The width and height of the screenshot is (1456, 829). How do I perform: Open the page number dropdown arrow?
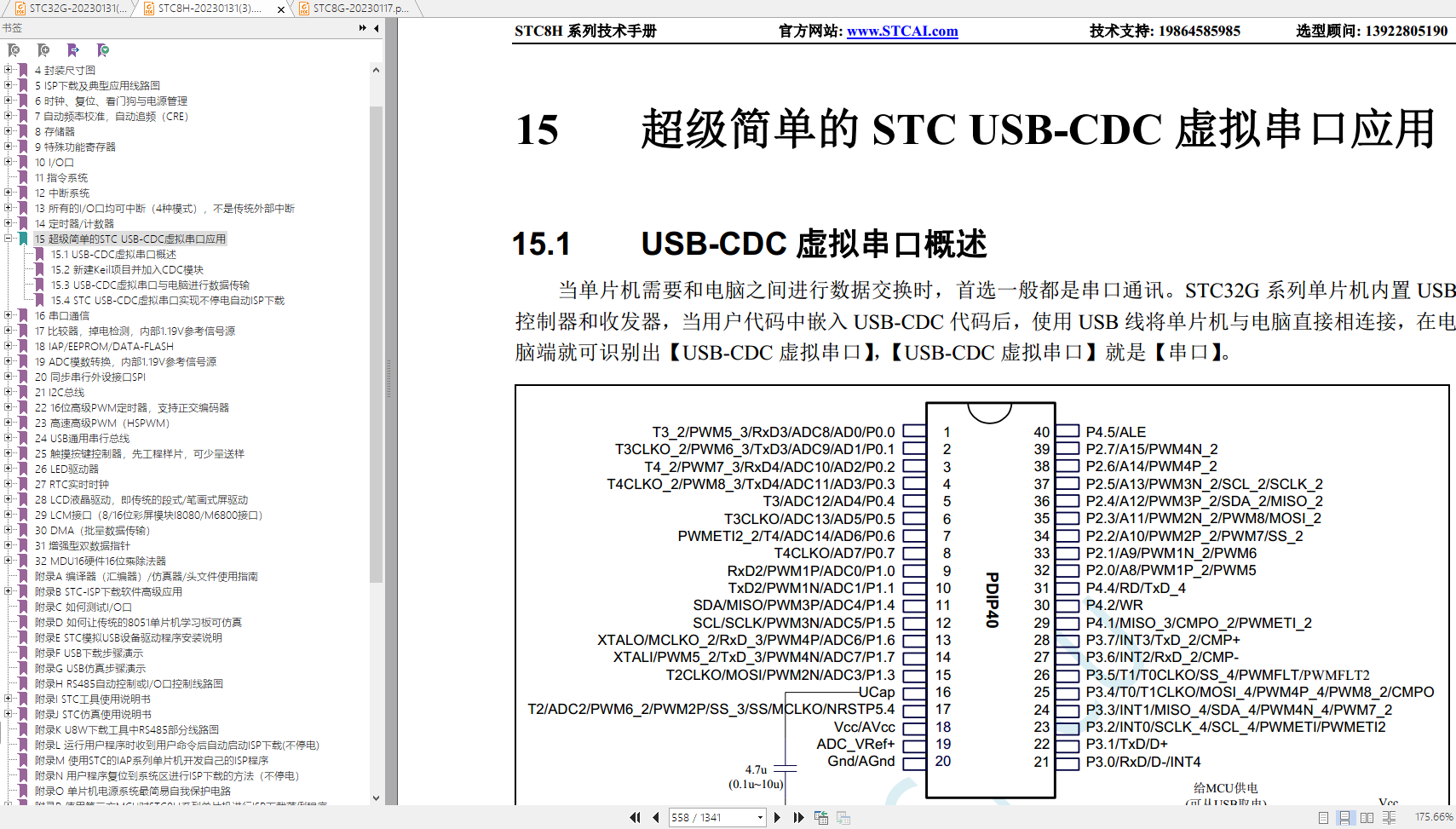point(760,817)
